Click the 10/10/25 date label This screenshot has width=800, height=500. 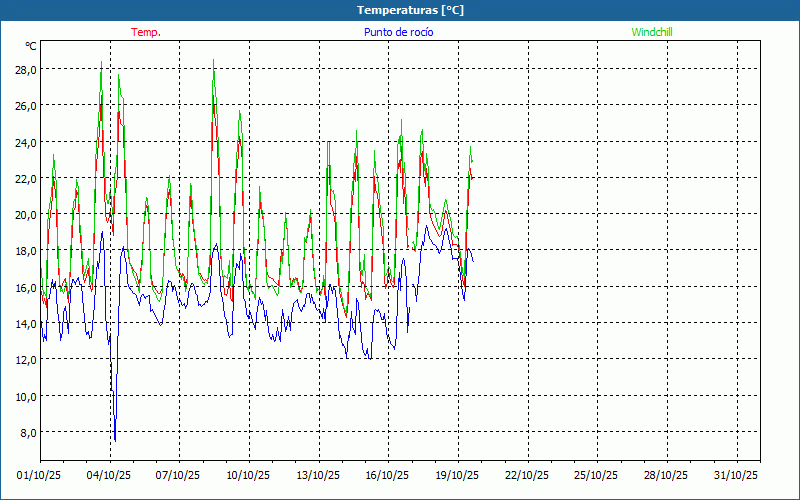pos(249,475)
